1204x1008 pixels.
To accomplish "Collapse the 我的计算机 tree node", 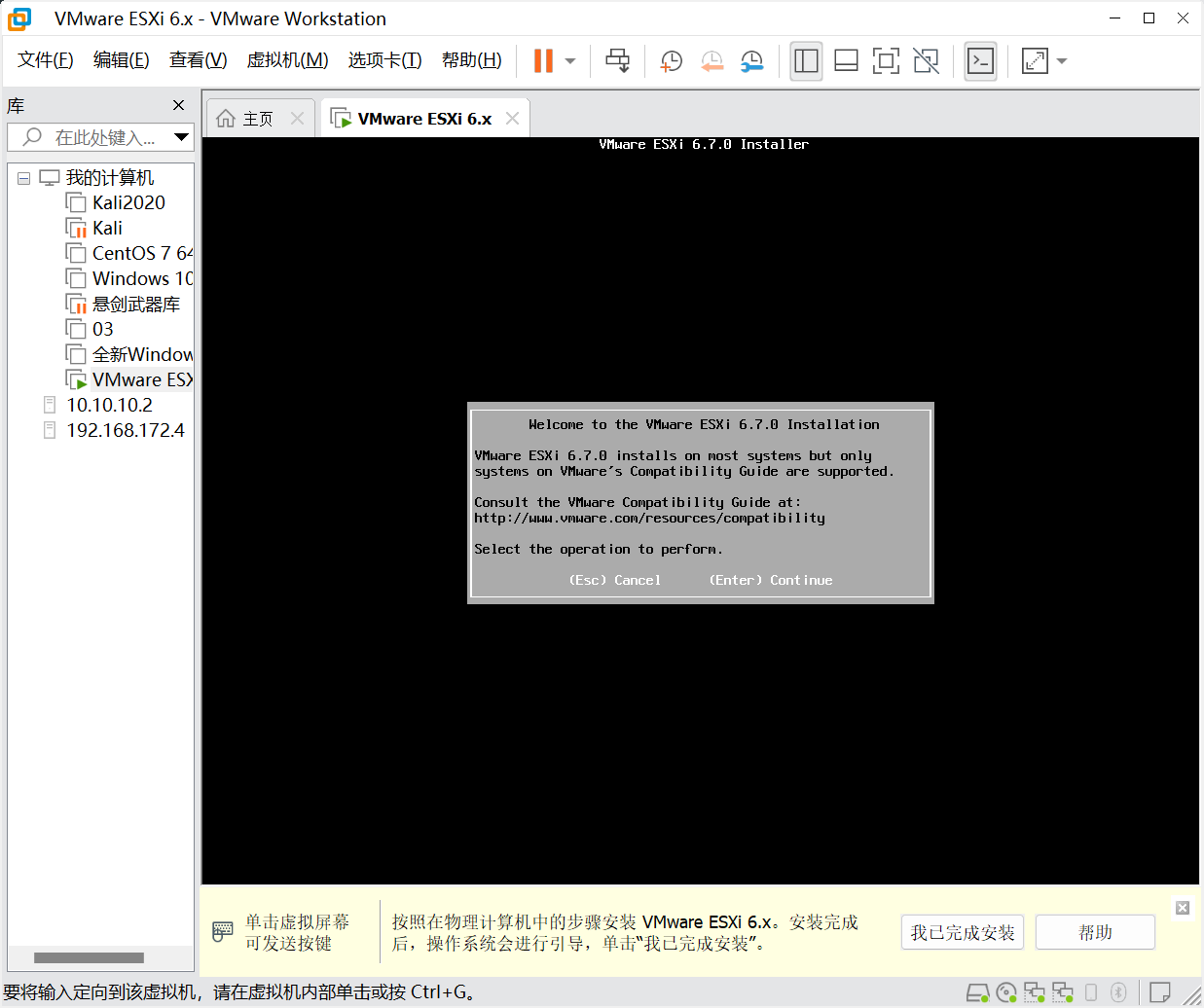I will coord(24,178).
